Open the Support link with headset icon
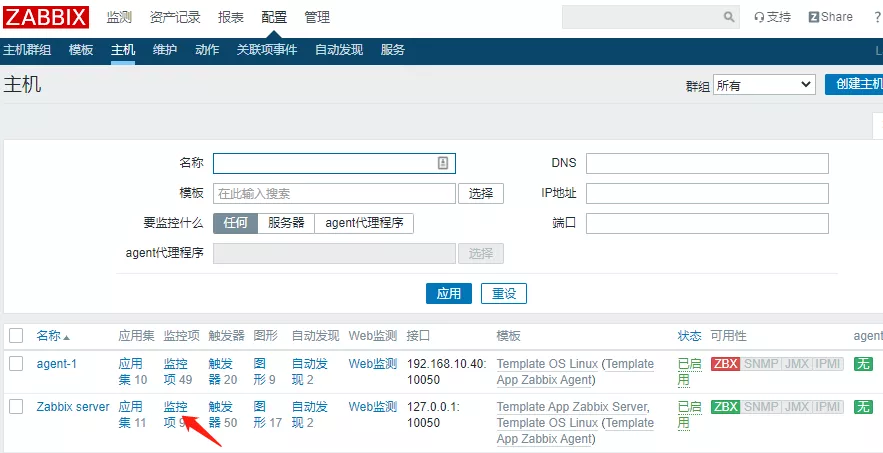This screenshot has height=453, width=883. (x=772, y=17)
